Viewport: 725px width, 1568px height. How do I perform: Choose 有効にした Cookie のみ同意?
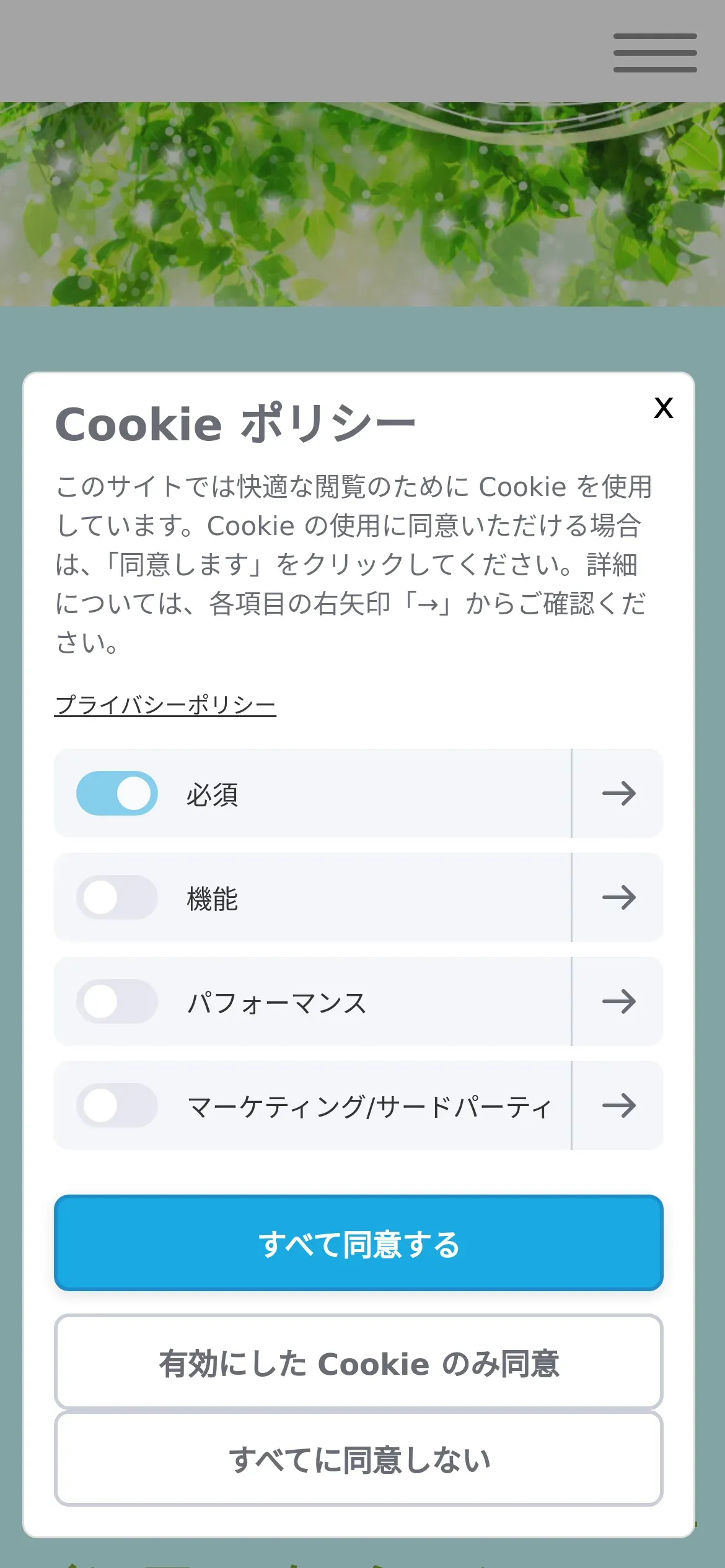tap(359, 1362)
